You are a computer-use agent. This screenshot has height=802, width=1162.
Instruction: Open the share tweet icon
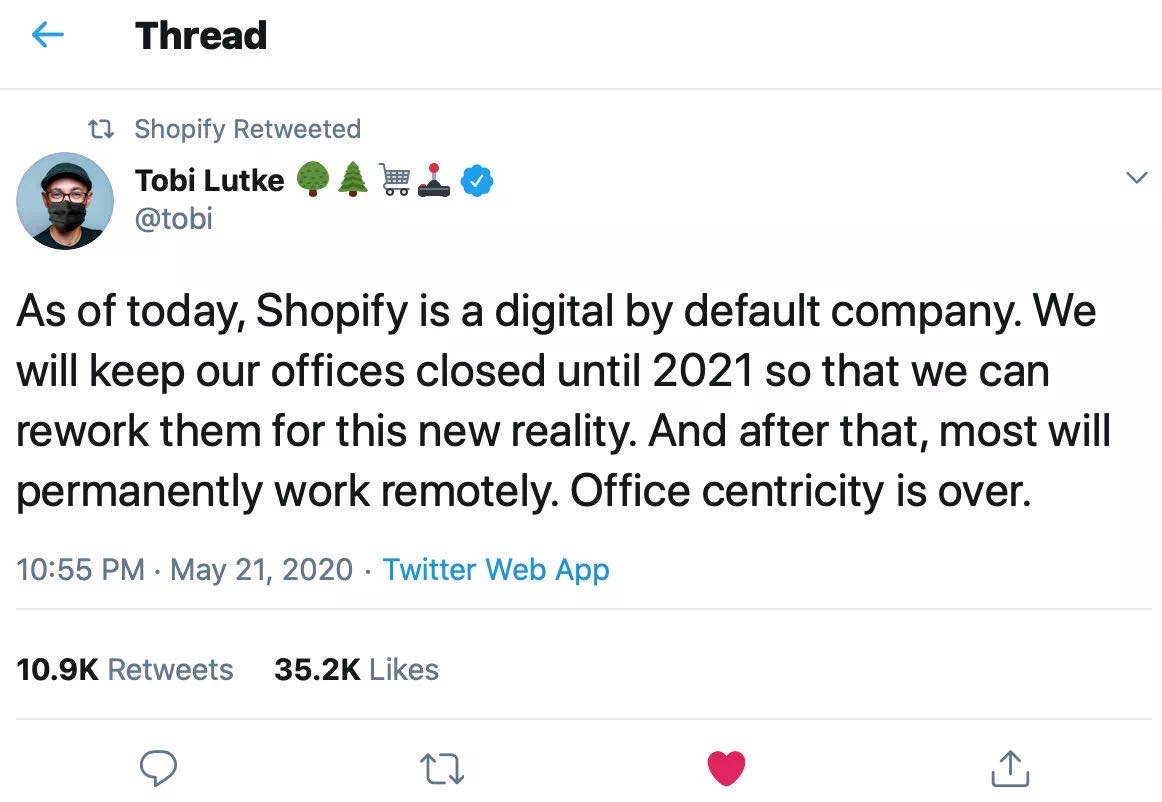(1010, 768)
